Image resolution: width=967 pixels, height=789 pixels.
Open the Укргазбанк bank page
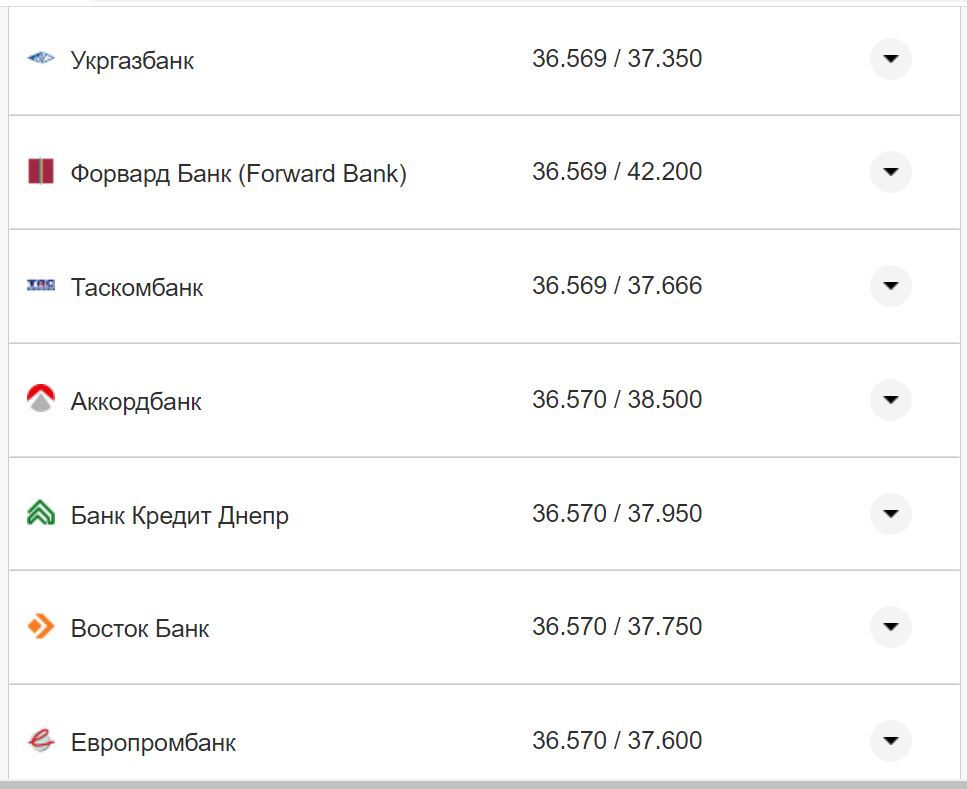pos(132,60)
